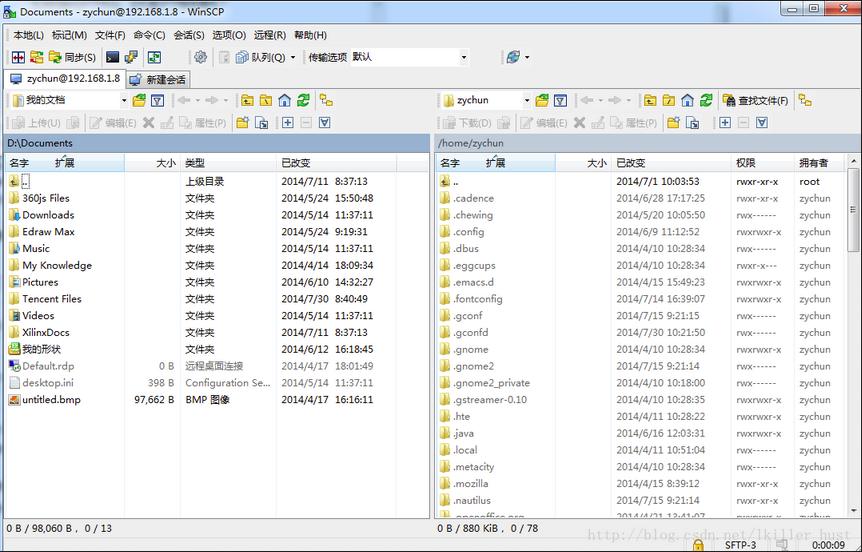Viewport: 862px width, 552px height.
Task: Select the XilinxDocs folder
Action: coord(46,332)
